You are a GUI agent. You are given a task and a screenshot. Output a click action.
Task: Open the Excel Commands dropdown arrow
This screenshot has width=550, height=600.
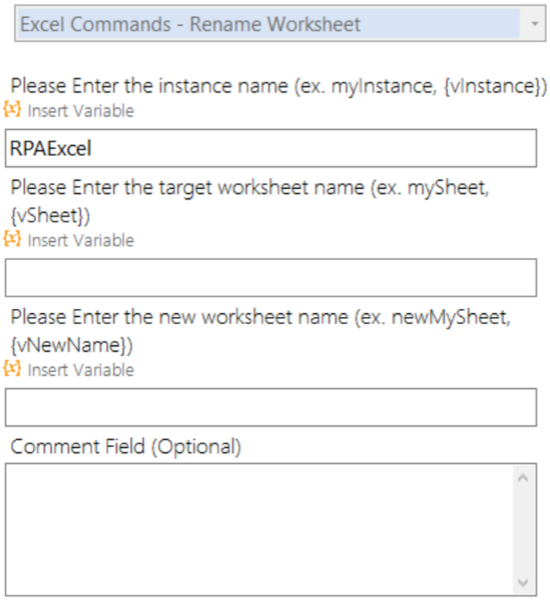[x=535, y=24]
